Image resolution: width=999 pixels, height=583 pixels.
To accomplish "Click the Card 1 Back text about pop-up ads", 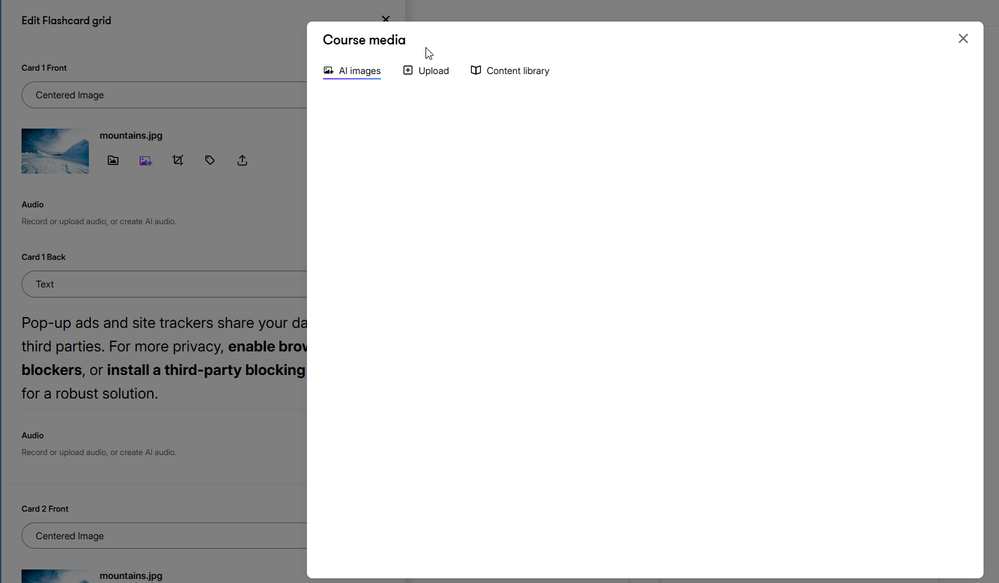I will 164,358.
